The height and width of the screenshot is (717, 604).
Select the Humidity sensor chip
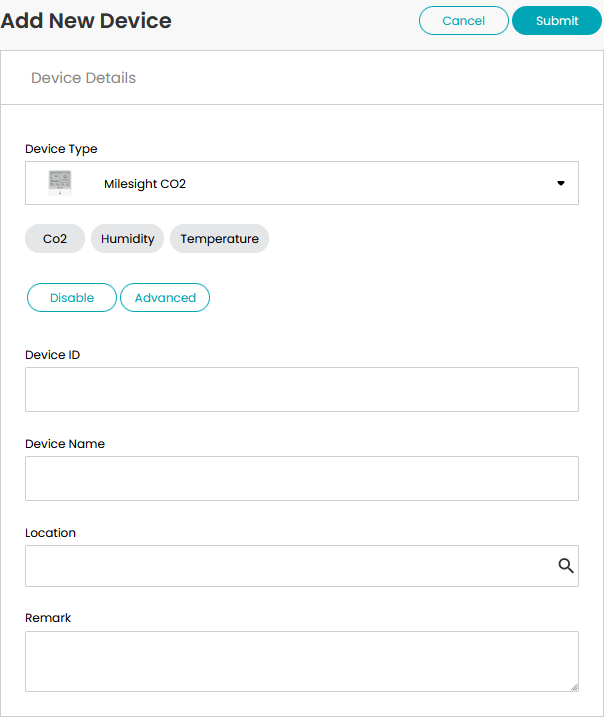coord(128,239)
